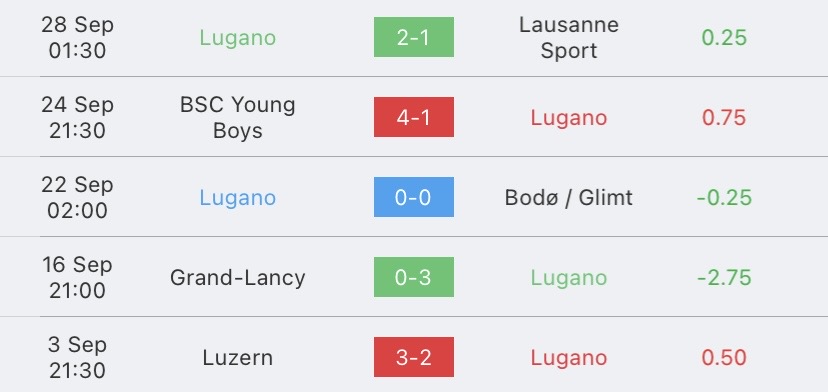This screenshot has height=392, width=828.
Task: Select blue Lugano name on 22 Sep
Action: click(x=238, y=198)
